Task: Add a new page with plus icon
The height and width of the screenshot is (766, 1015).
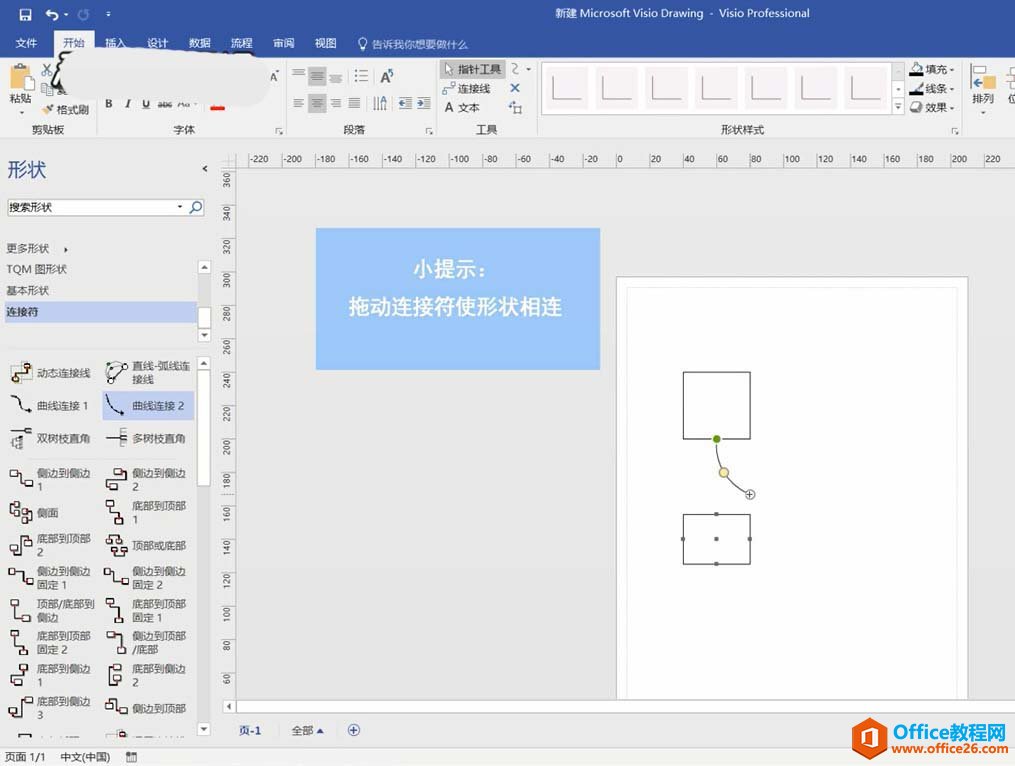Action: [x=353, y=730]
